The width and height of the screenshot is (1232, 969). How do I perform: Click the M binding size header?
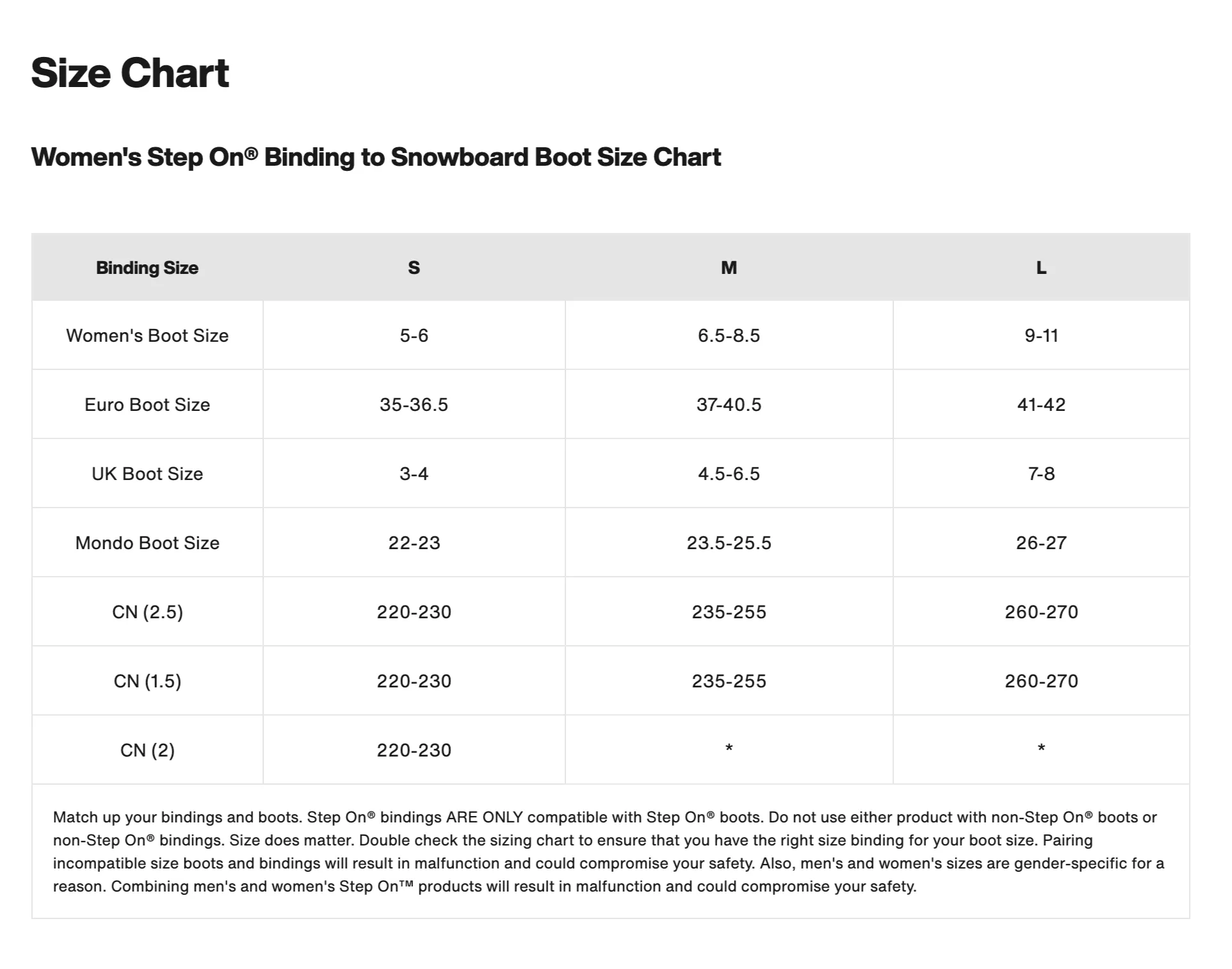[x=729, y=268]
